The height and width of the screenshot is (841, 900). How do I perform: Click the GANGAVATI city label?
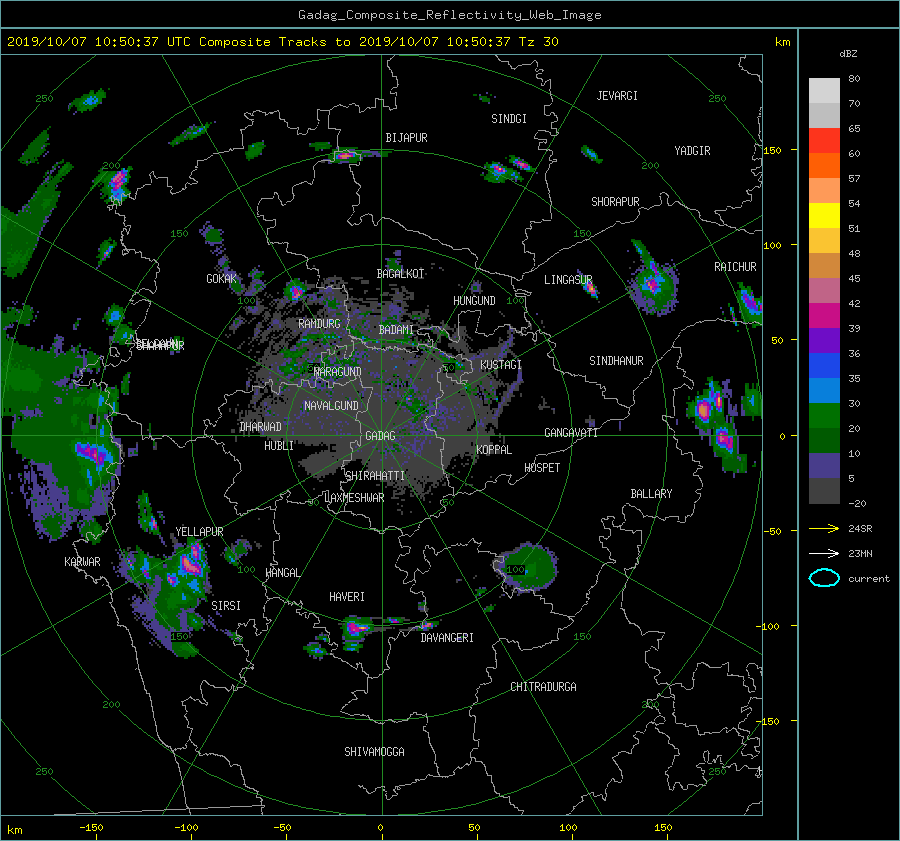click(571, 433)
